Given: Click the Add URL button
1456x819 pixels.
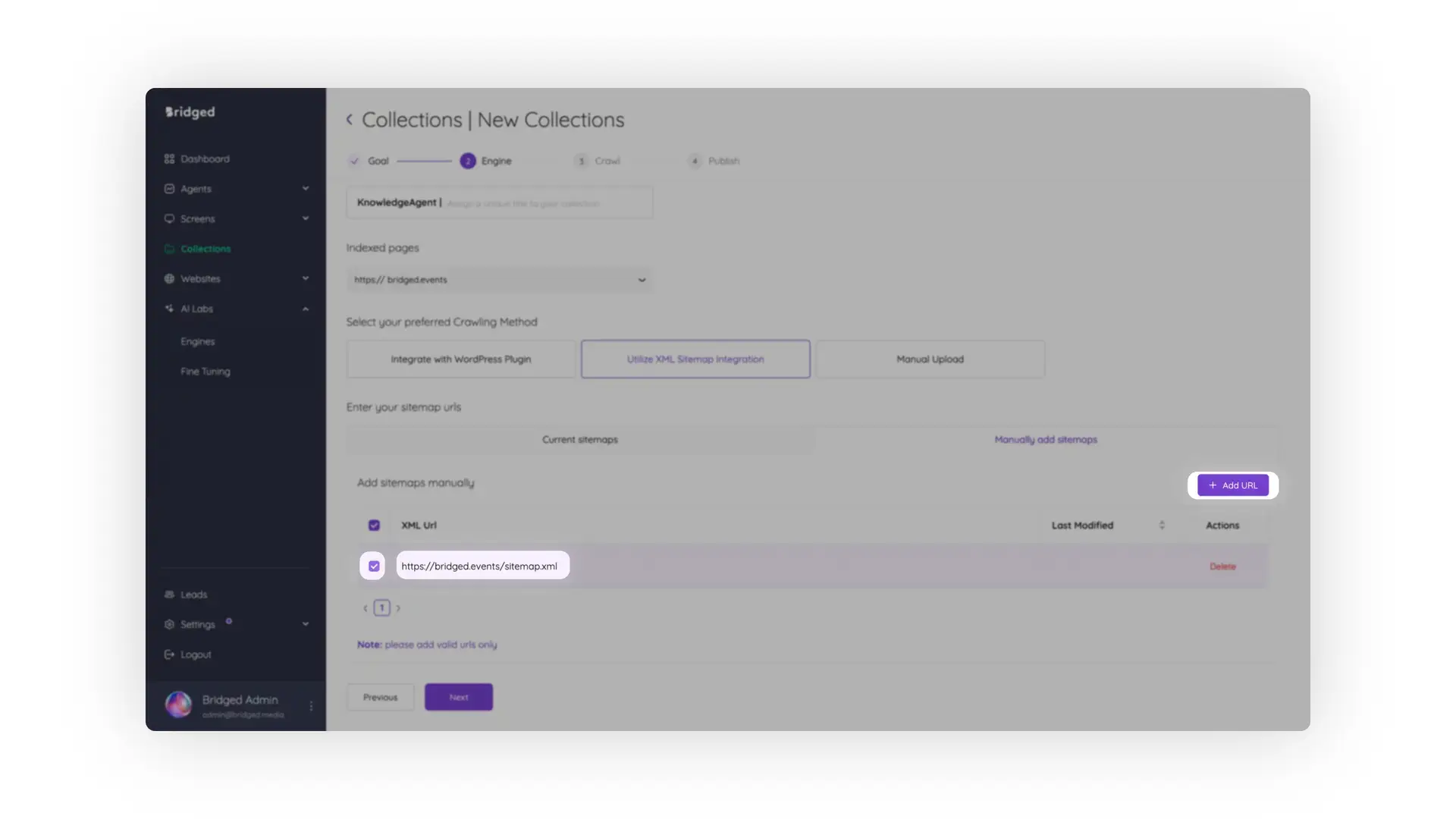Looking at the screenshot, I should click(x=1232, y=485).
